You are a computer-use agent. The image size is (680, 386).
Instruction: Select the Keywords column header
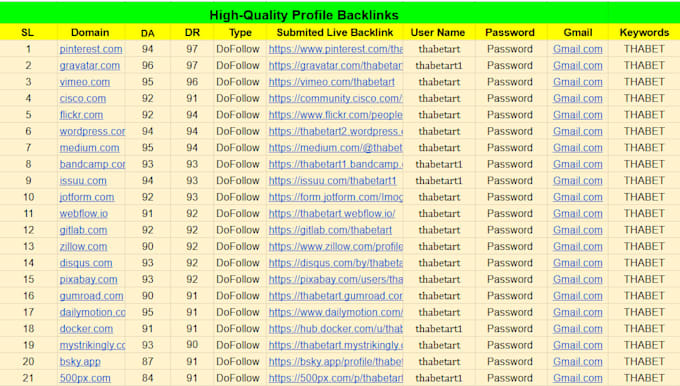tap(644, 33)
